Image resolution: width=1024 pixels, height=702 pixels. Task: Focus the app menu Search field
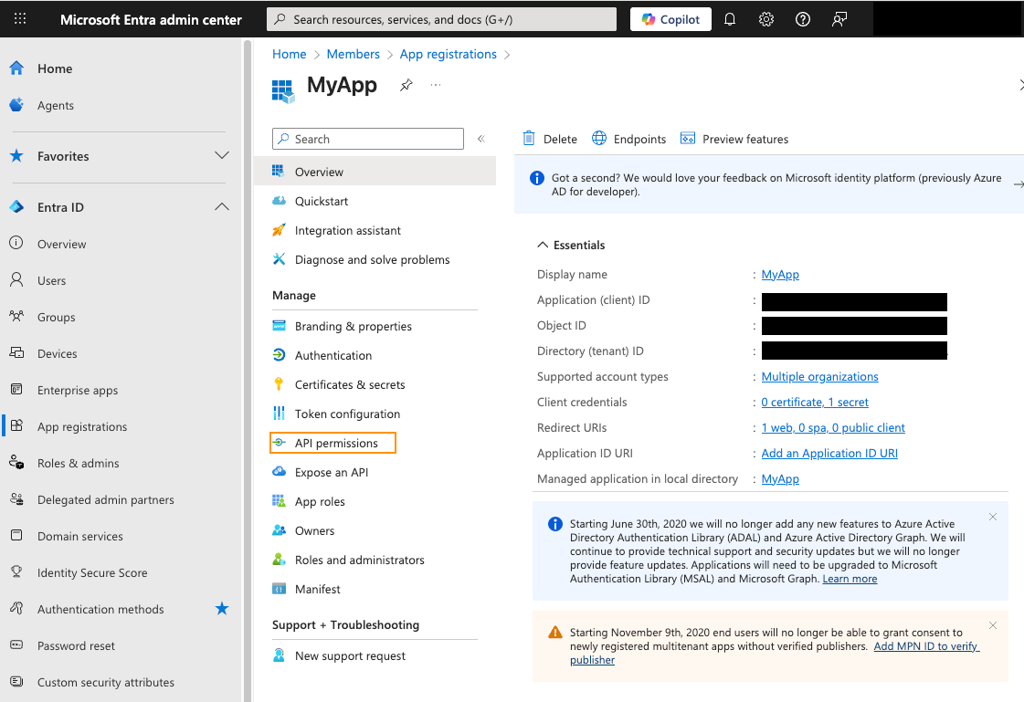tap(368, 138)
